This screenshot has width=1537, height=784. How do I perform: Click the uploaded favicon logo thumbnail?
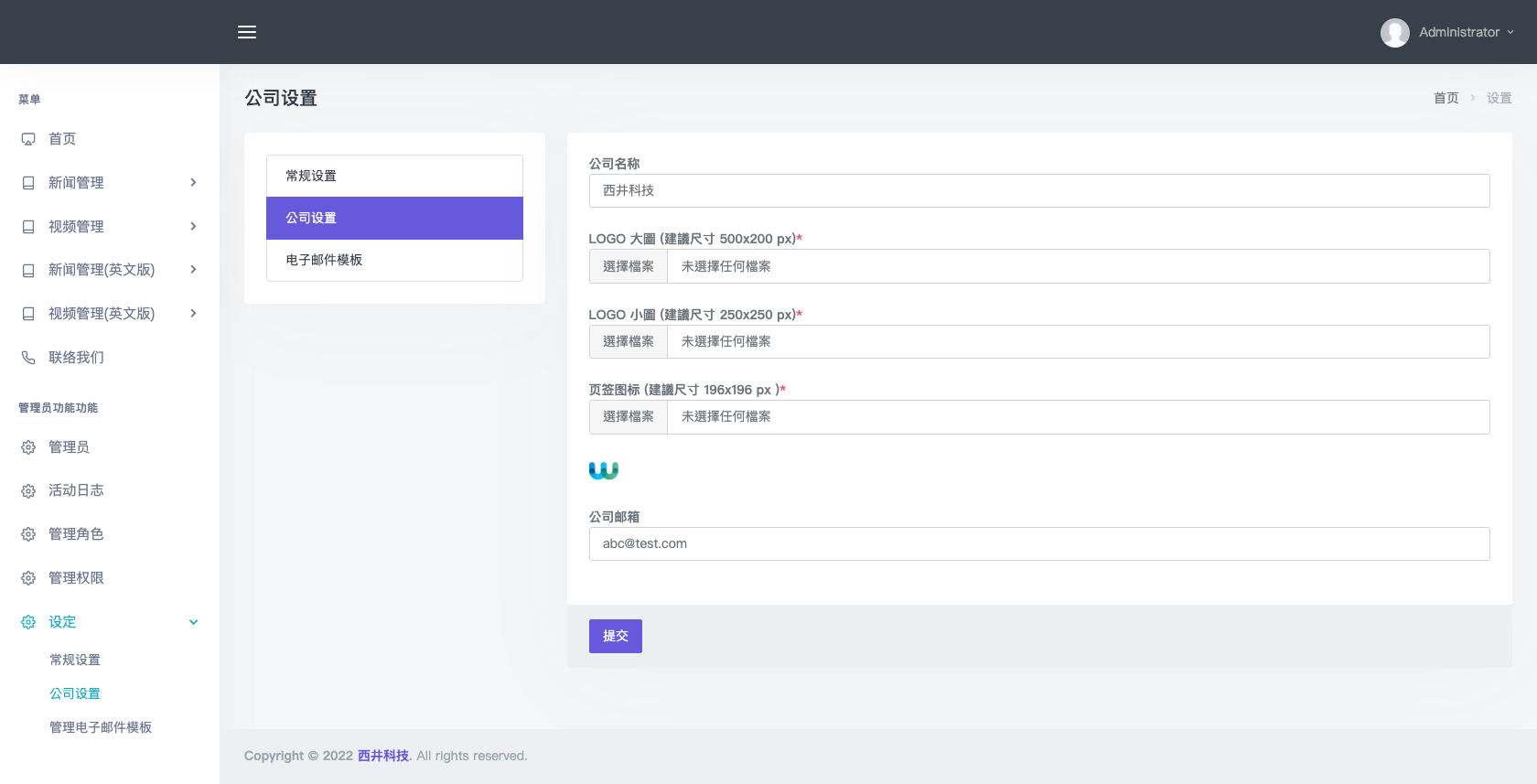click(x=603, y=470)
